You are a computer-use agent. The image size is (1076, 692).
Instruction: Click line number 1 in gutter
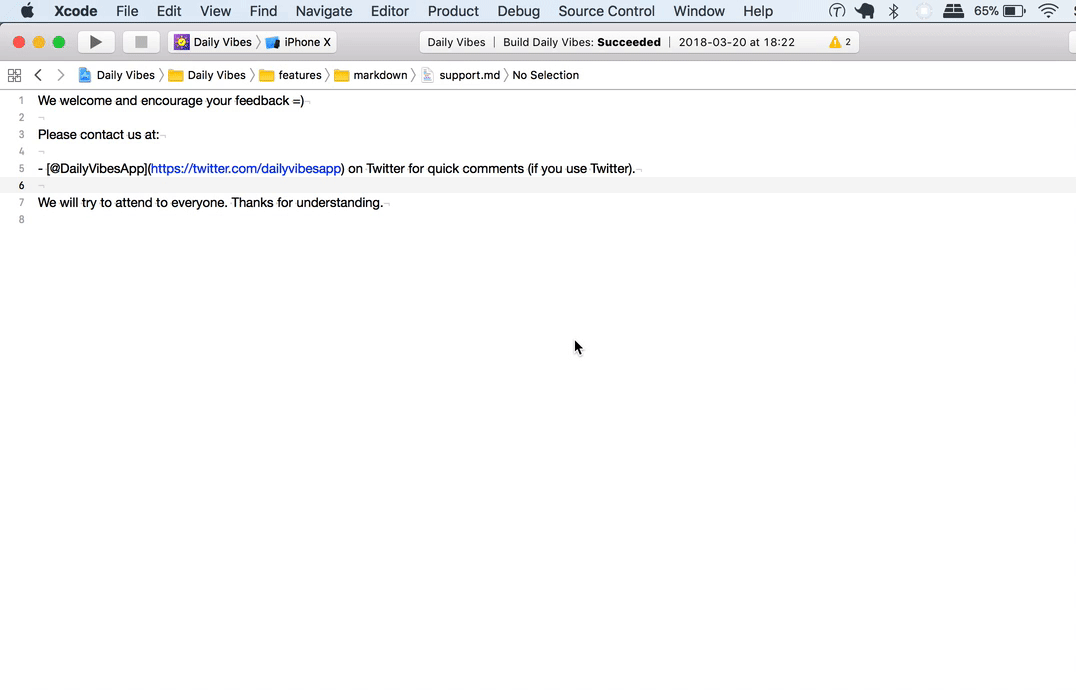[x=21, y=100]
